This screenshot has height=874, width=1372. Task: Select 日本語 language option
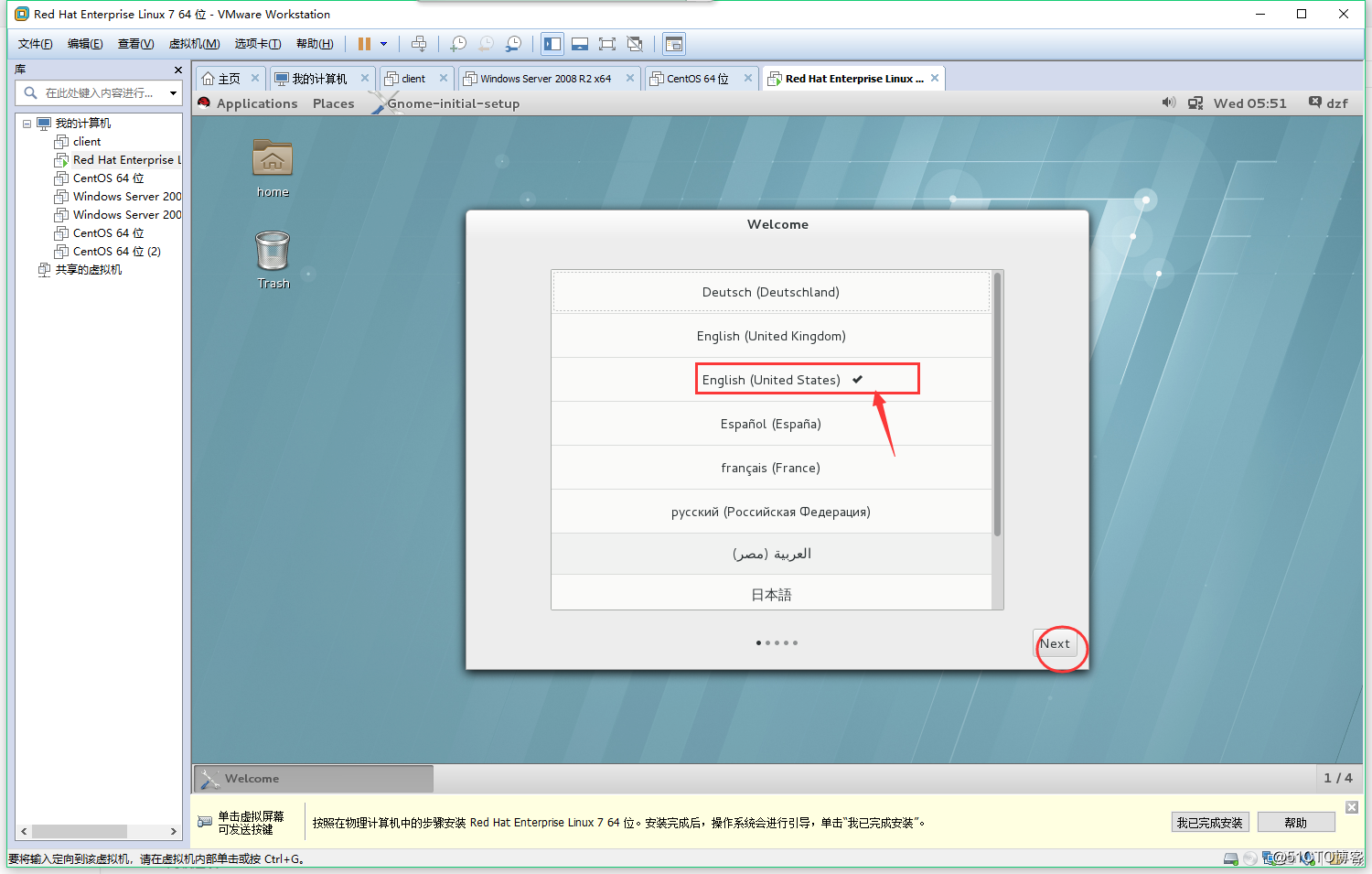click(x=771, y=593)
